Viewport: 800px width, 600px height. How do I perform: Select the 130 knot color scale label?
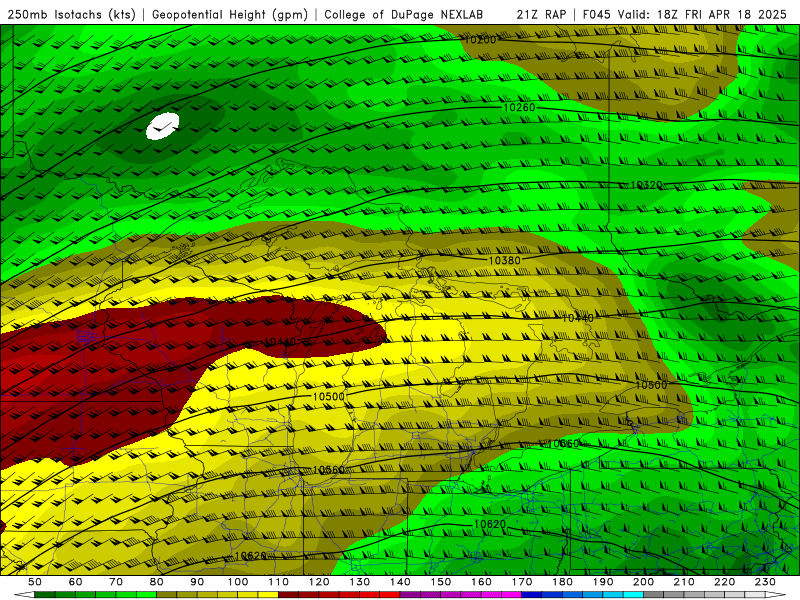pyautogui.click(x=359, y=582)
